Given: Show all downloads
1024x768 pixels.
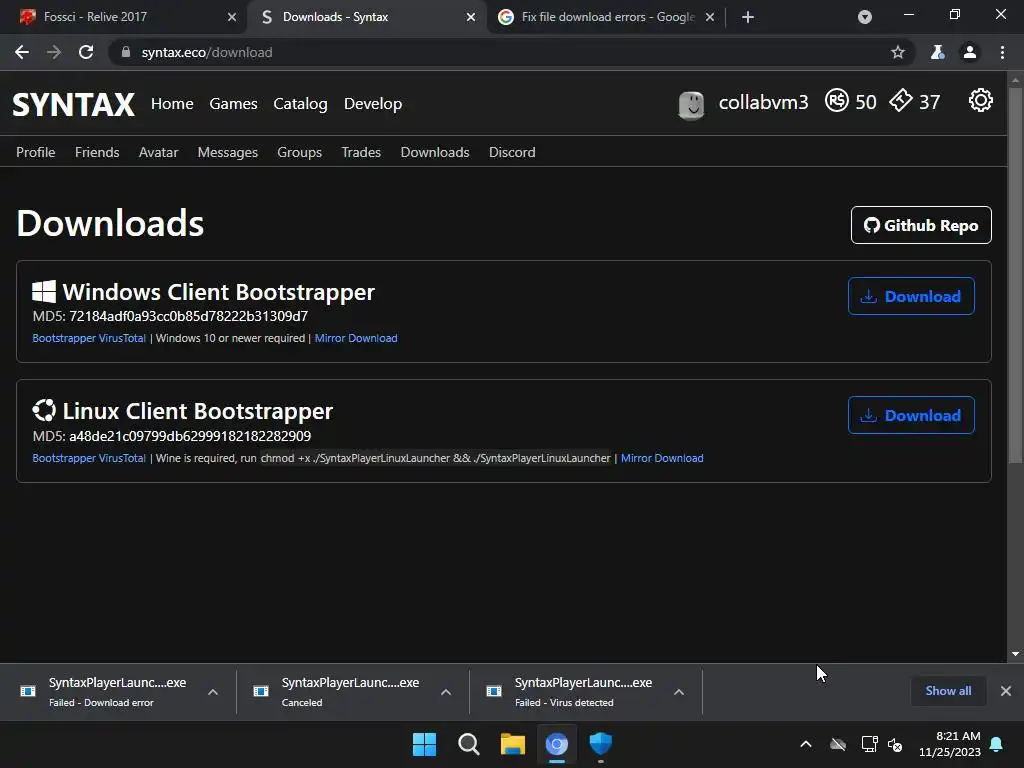Looking at the screenshot, I should pyautogui.click(x=948, y=691).
